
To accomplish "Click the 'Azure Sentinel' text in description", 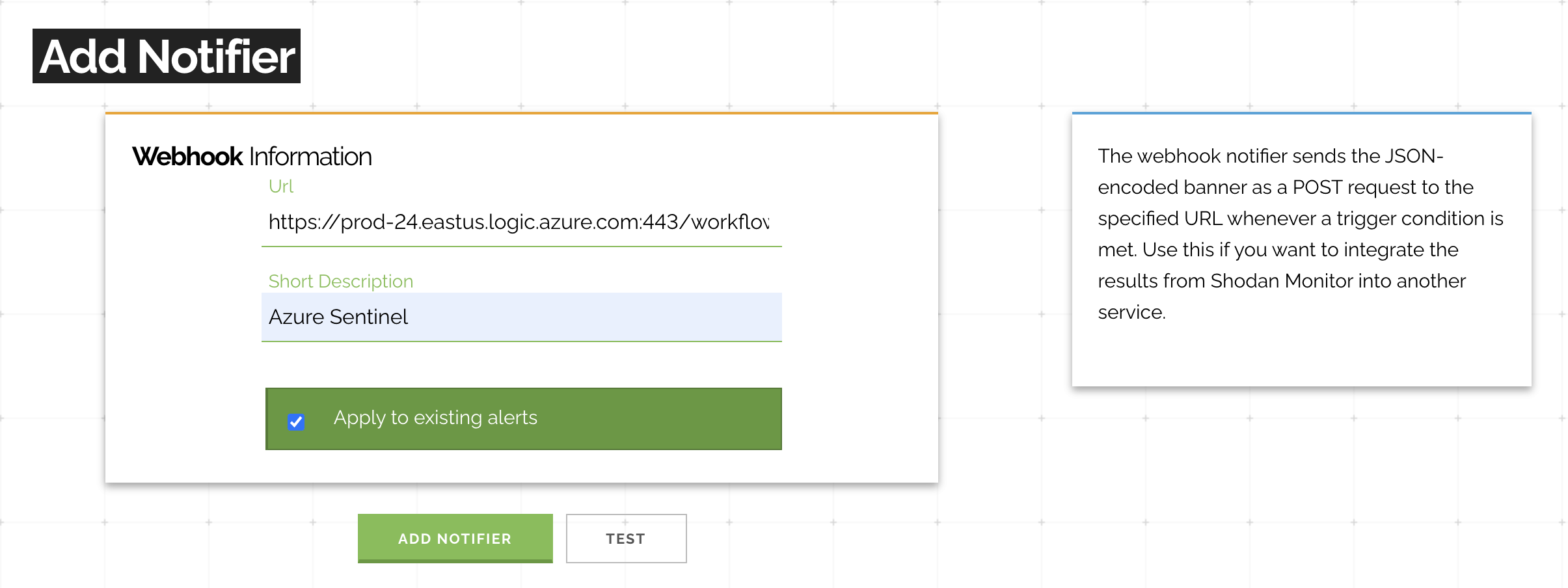I will pyautogui.click(x=338, y=317).
